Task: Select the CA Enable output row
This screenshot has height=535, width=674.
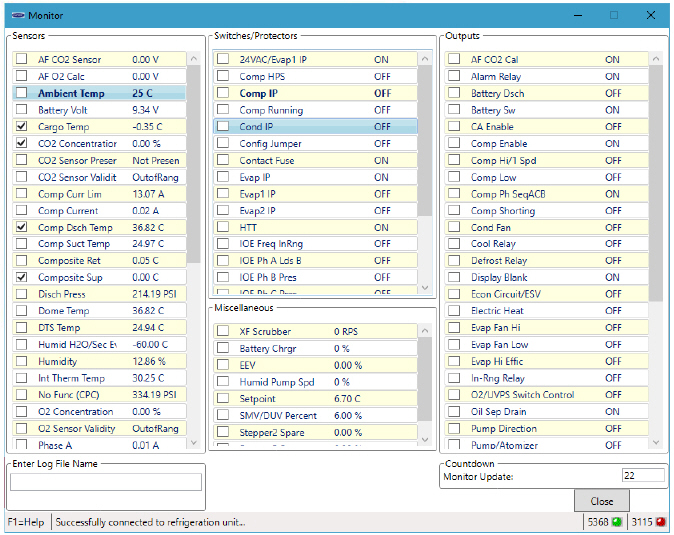Action: pyautogui.click(x=546, y=126)
